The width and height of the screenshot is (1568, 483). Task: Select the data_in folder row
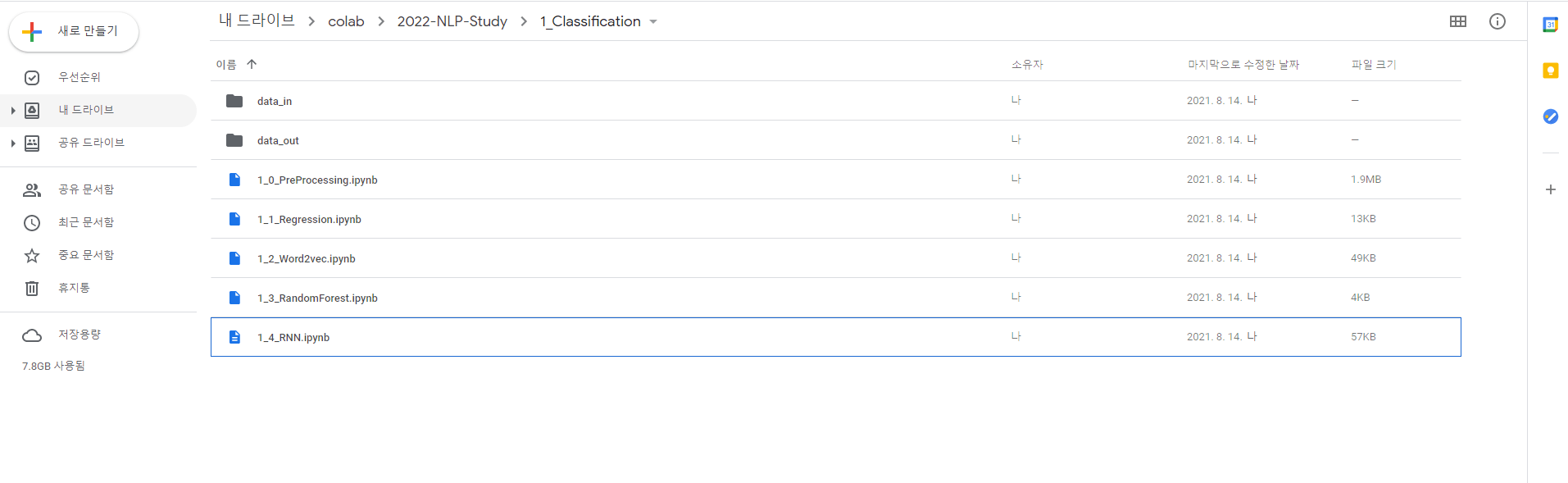[835, 101]
